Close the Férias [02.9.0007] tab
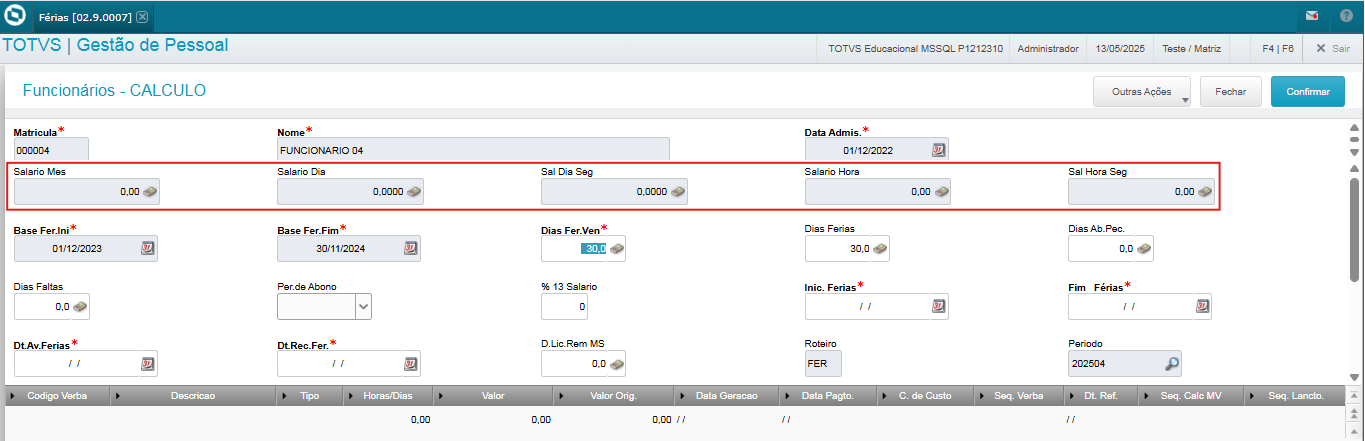Viewport: 1365px width, 441px height. click(142, 17)
